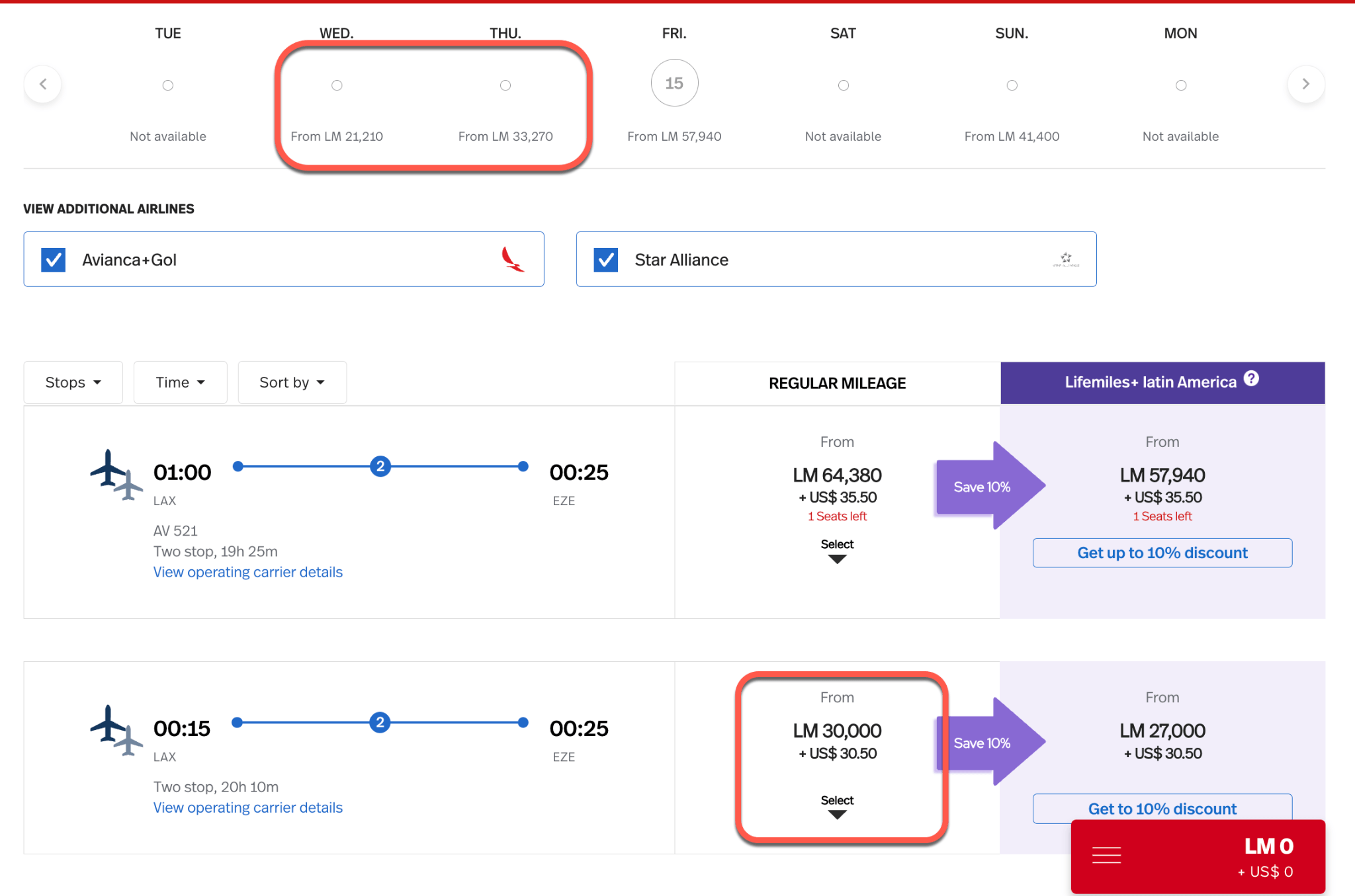Viewport: 1355px width, 896px height.
Task: Select Friday 15 date circle
Action: click(x=674, y=83)
